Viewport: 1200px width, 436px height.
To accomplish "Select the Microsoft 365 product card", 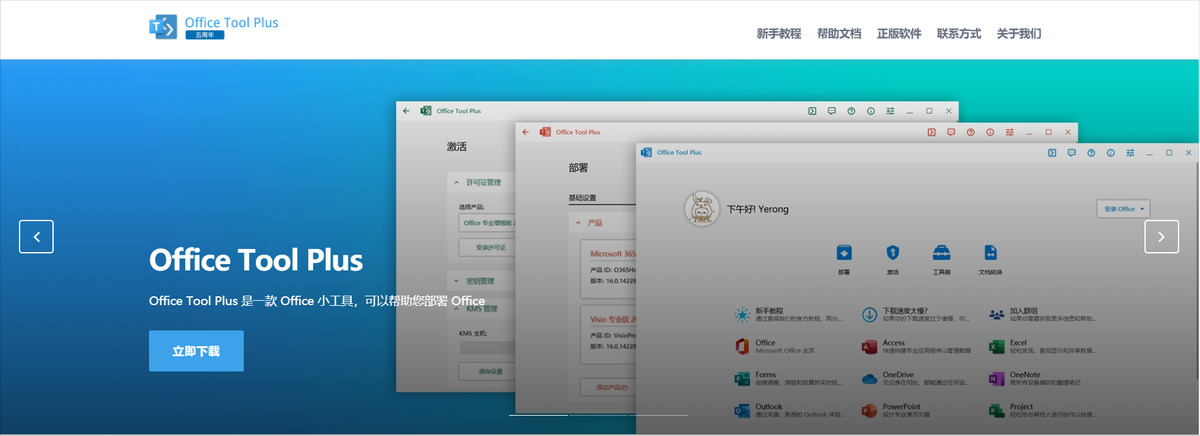I will click(608, 267).
